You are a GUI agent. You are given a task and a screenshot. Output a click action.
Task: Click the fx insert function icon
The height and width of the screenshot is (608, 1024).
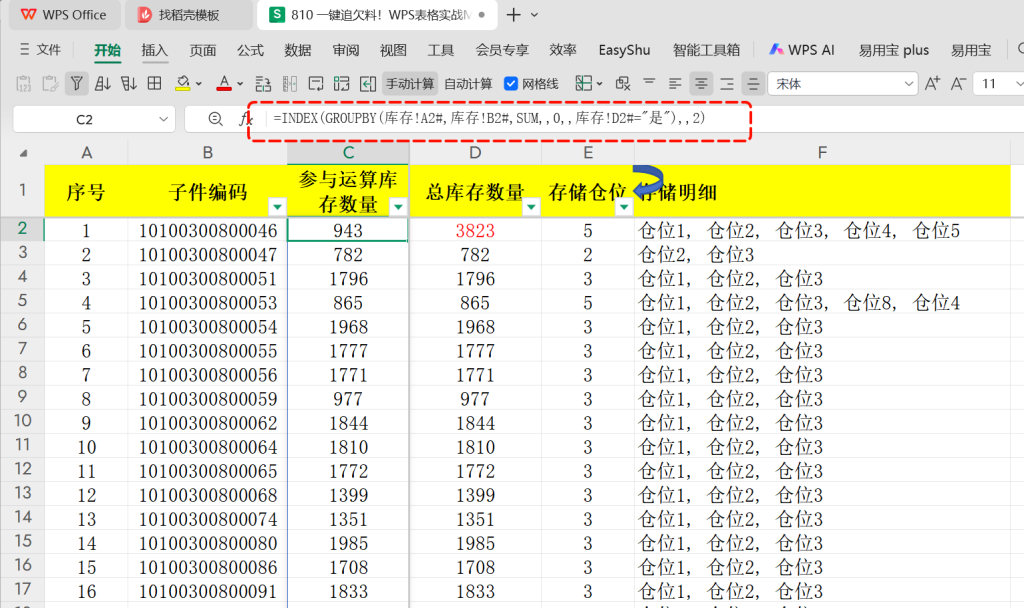(x=246, y=120)
